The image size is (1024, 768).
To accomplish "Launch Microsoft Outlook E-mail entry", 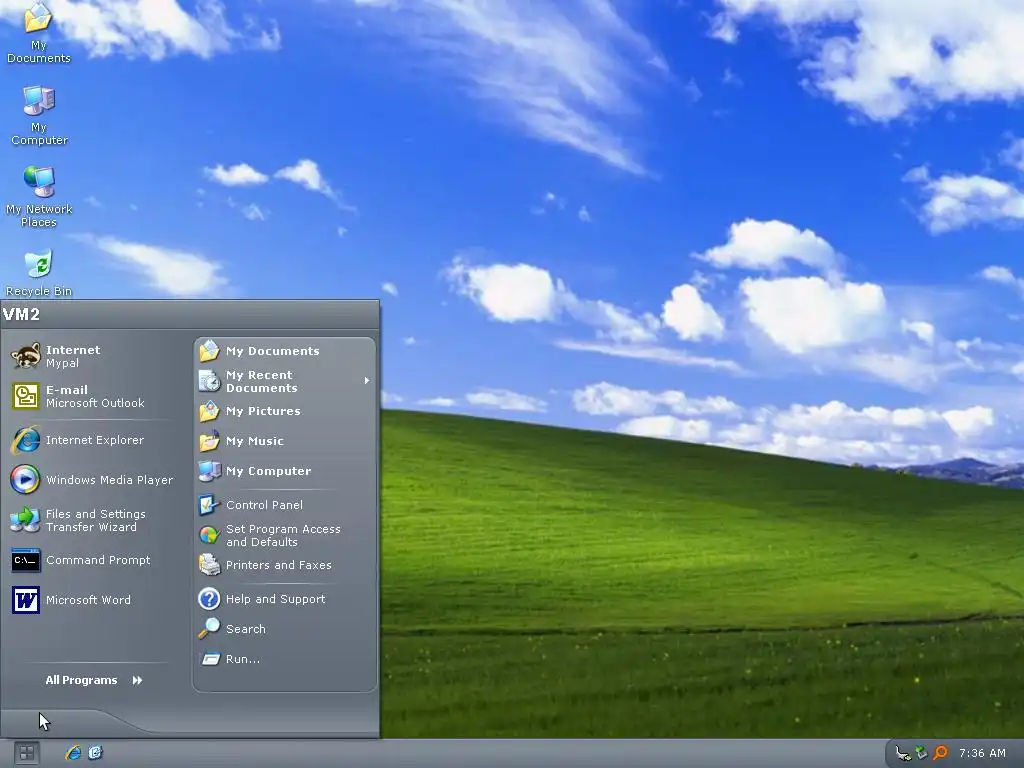I will point(91,396).
